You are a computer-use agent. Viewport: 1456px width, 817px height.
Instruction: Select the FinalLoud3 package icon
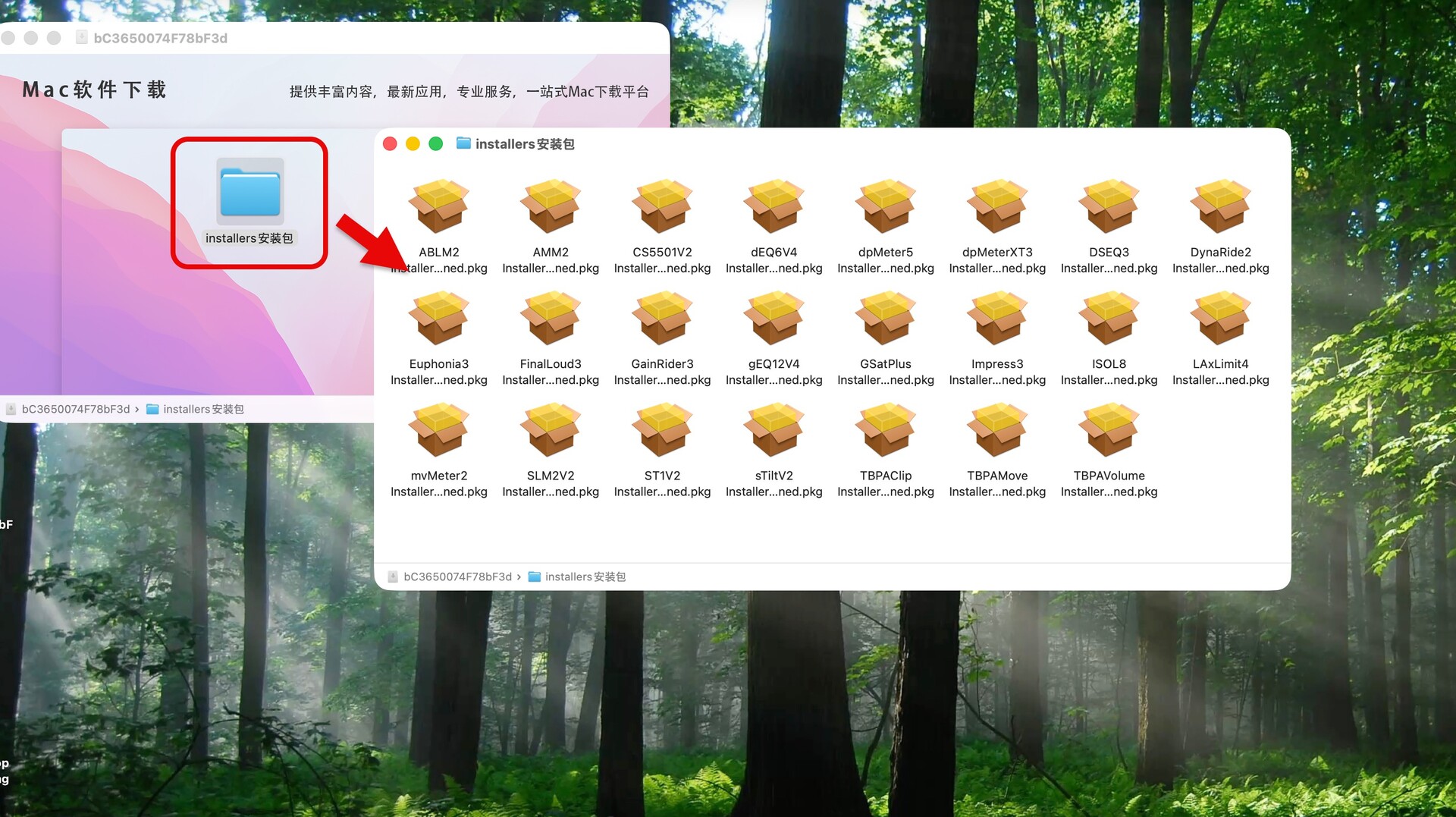click(550, 319)
